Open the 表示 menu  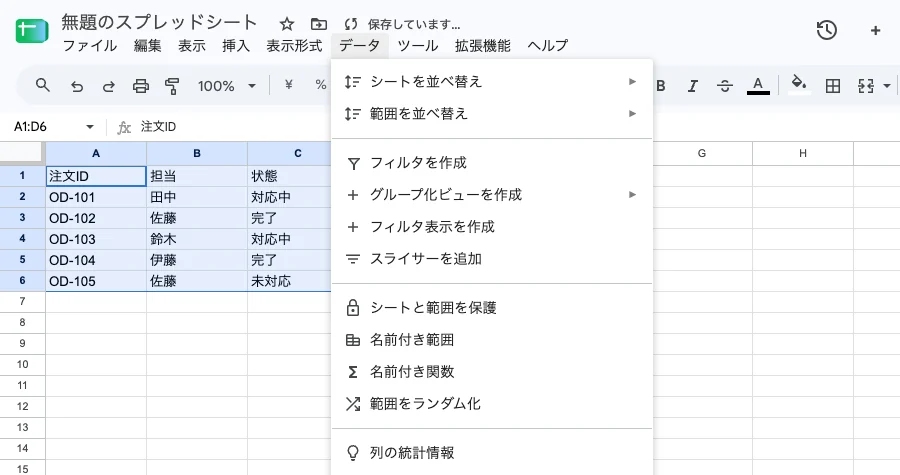pyautogui.click(x=192, y=45)
